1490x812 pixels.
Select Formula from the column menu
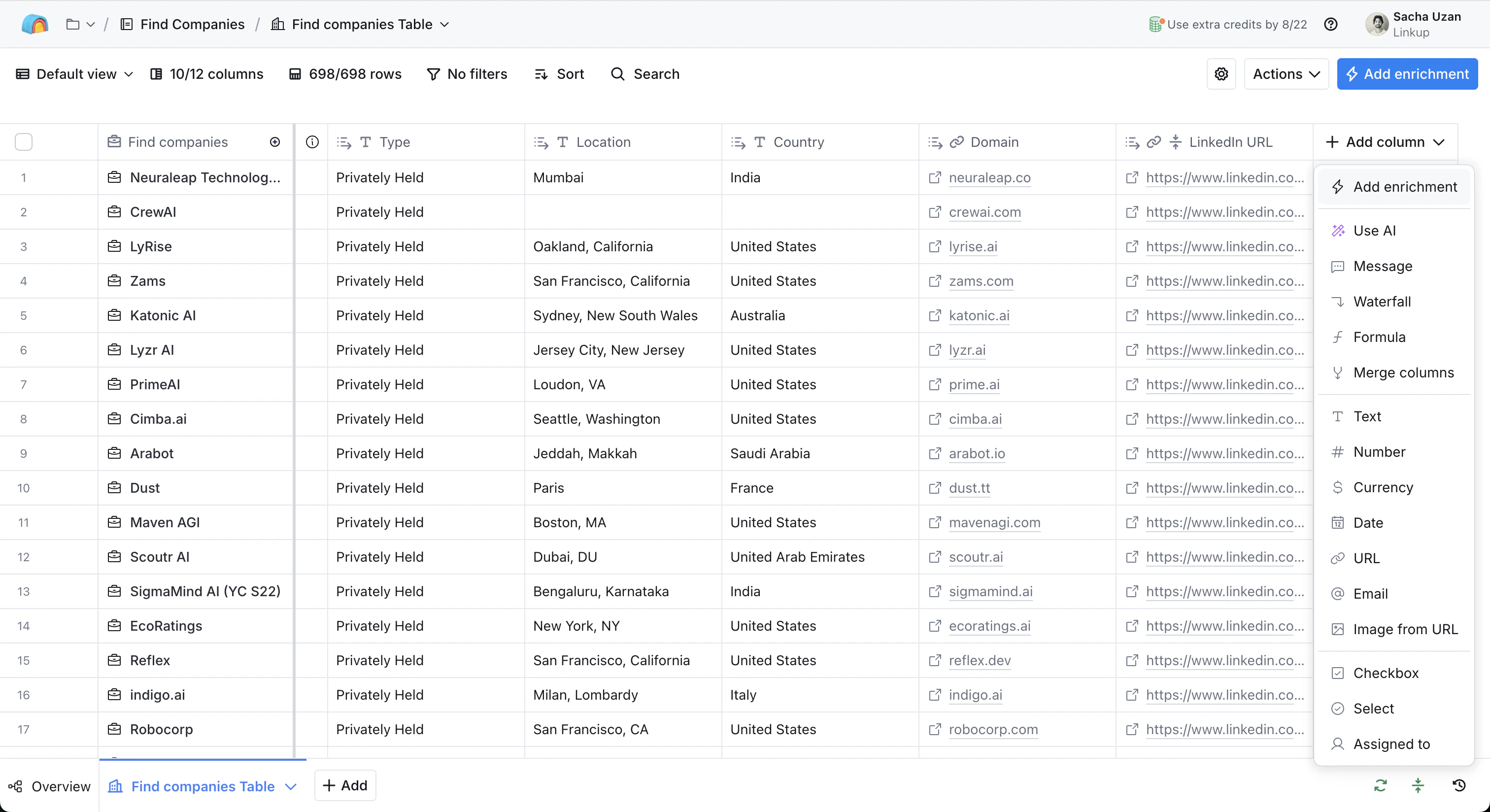tap(1379, 337)
